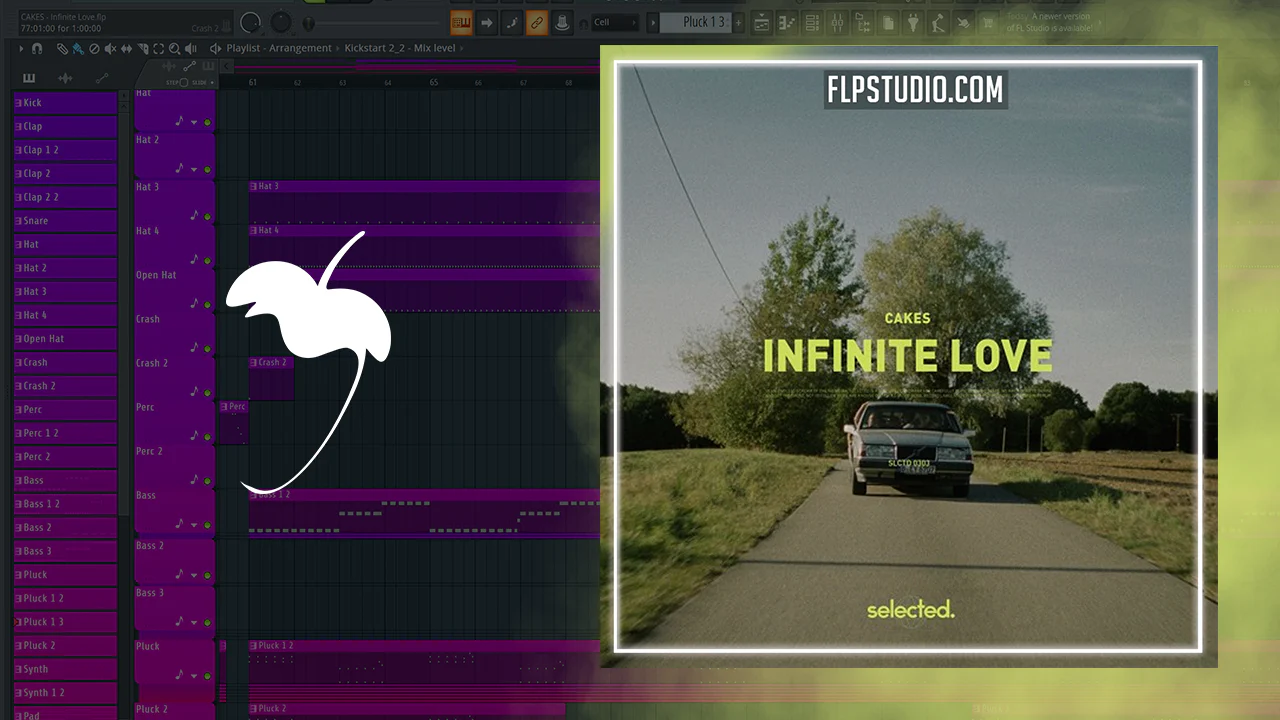Toggle the magnet snap icon in Playlist toolbar
This screenshot has height=720, width=1280.
point(37,48)
